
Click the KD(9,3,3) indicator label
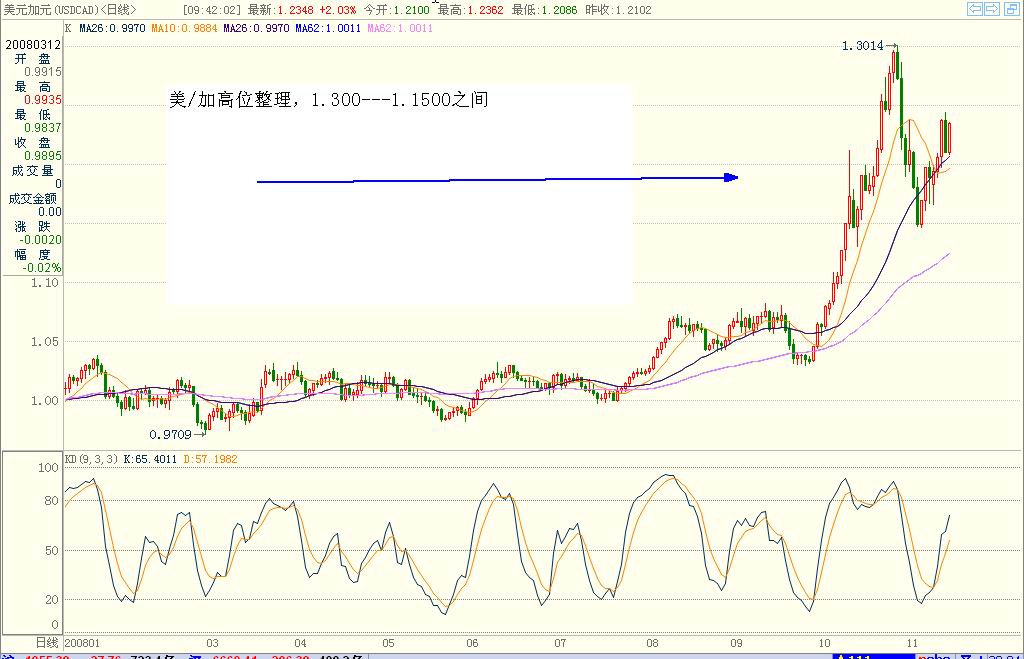tap(91, 459)
